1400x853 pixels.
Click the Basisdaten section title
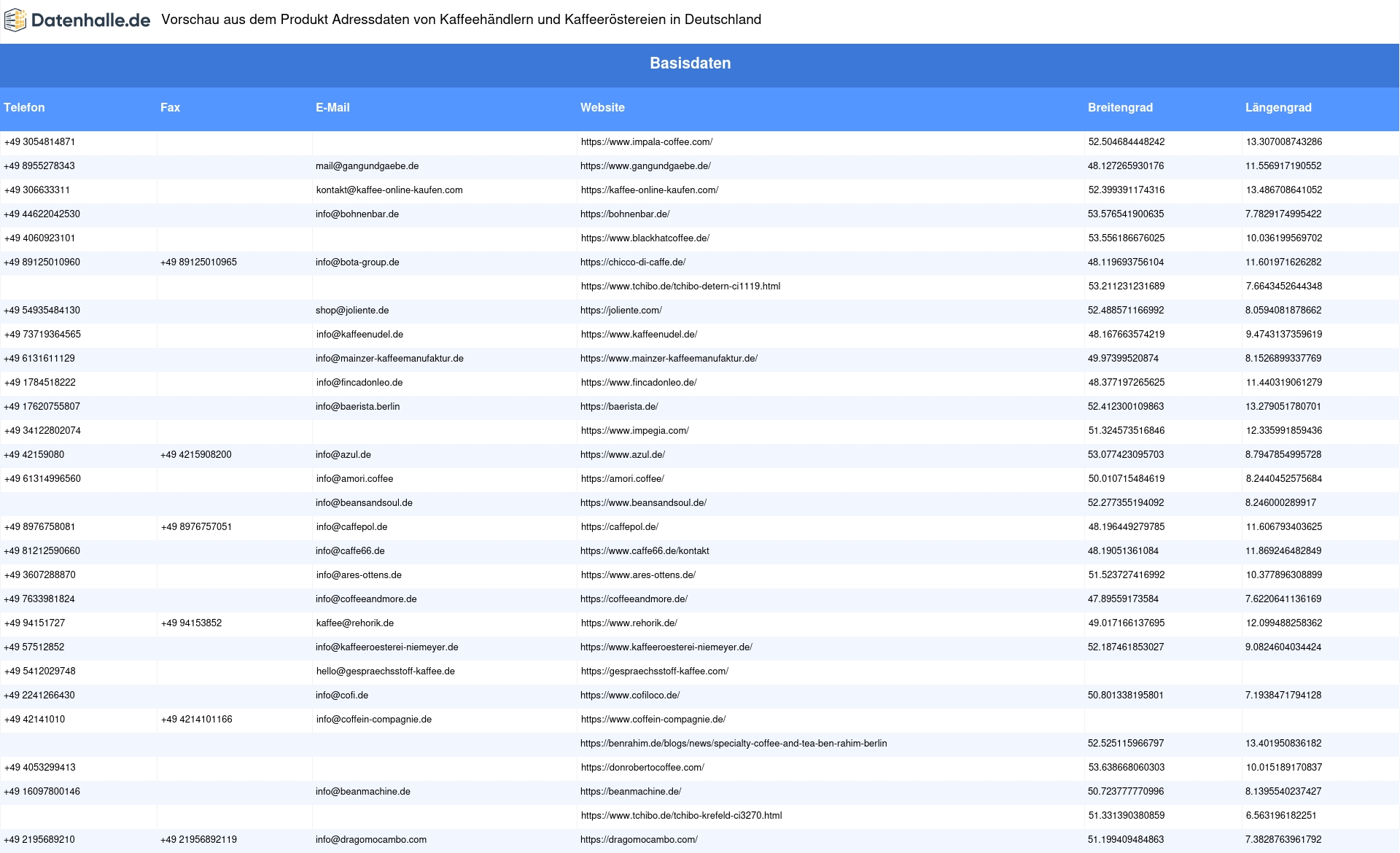691,63
